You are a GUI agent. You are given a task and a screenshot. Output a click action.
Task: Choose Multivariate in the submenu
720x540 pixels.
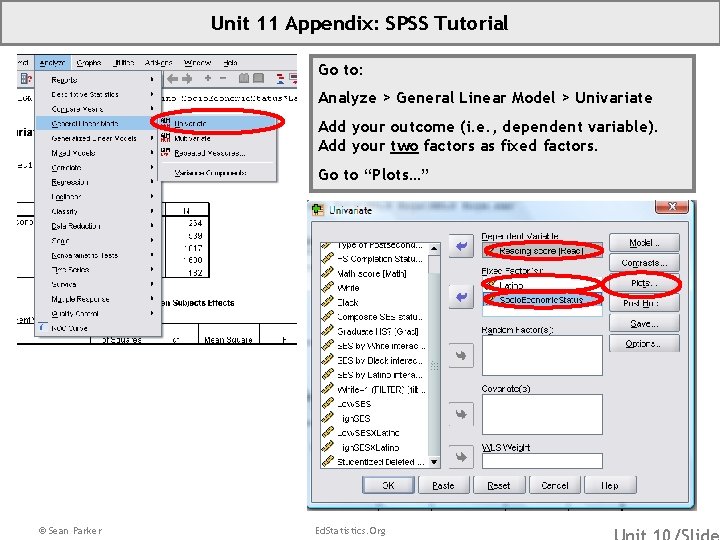pos(218,138)
